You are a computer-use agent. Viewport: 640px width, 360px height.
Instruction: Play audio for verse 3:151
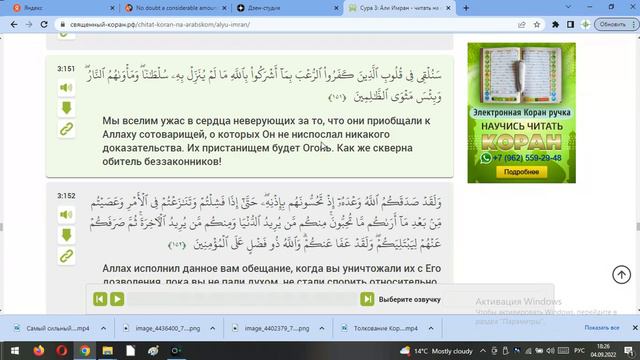tap(66, 88)
